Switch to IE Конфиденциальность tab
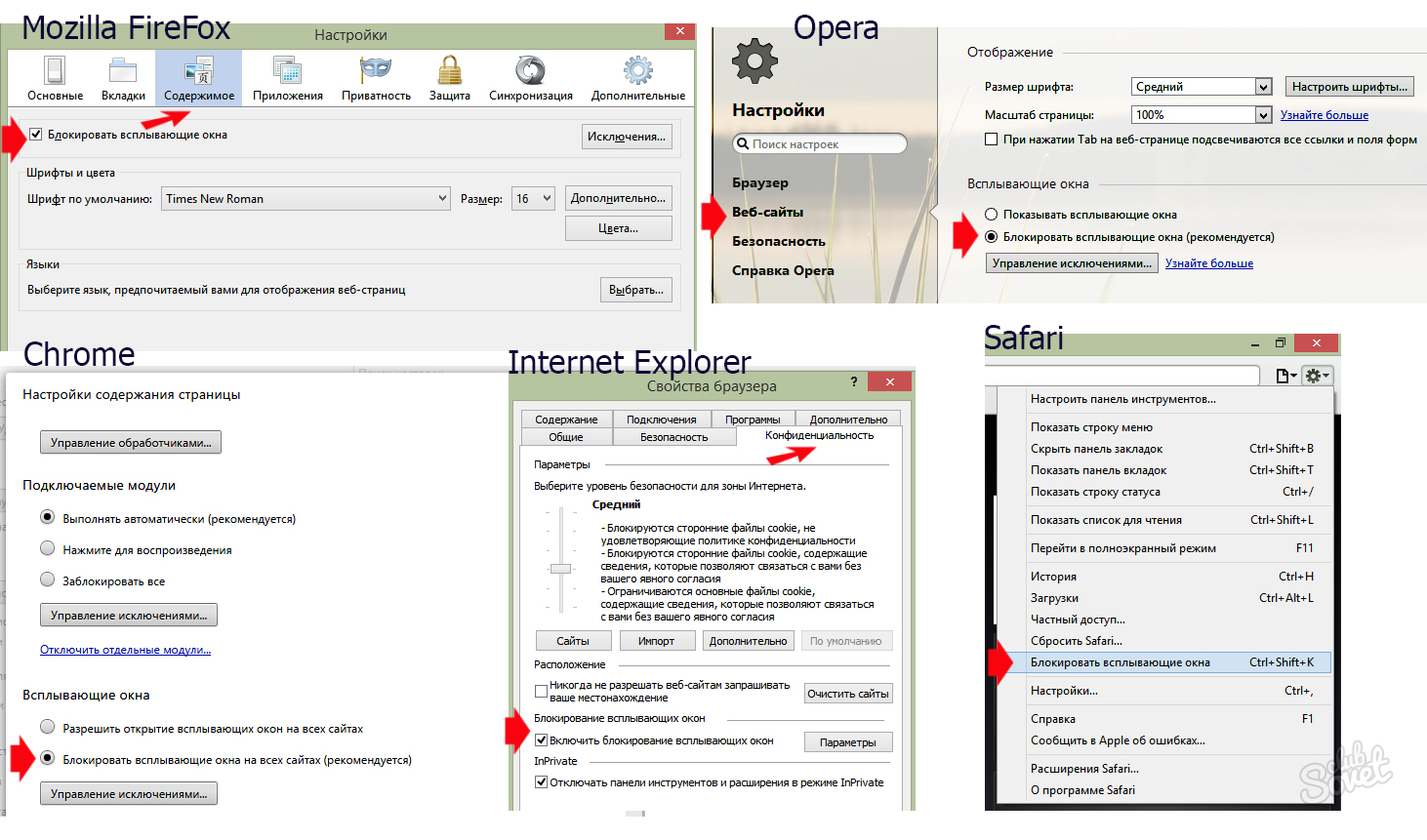Image resolution: width=1427 pixels, height=840 pixels. pyautogui.click(x=819, y=435)
